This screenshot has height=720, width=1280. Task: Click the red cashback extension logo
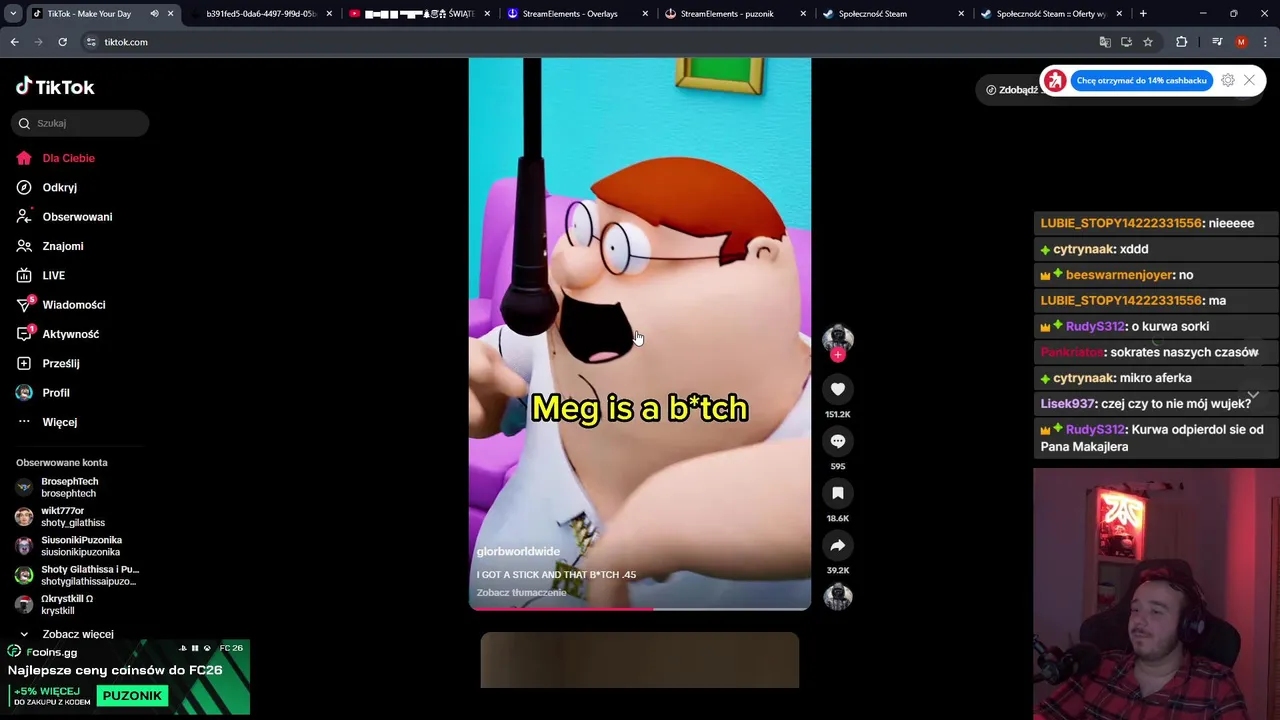pyautogui.click(x=1055, y=81)
